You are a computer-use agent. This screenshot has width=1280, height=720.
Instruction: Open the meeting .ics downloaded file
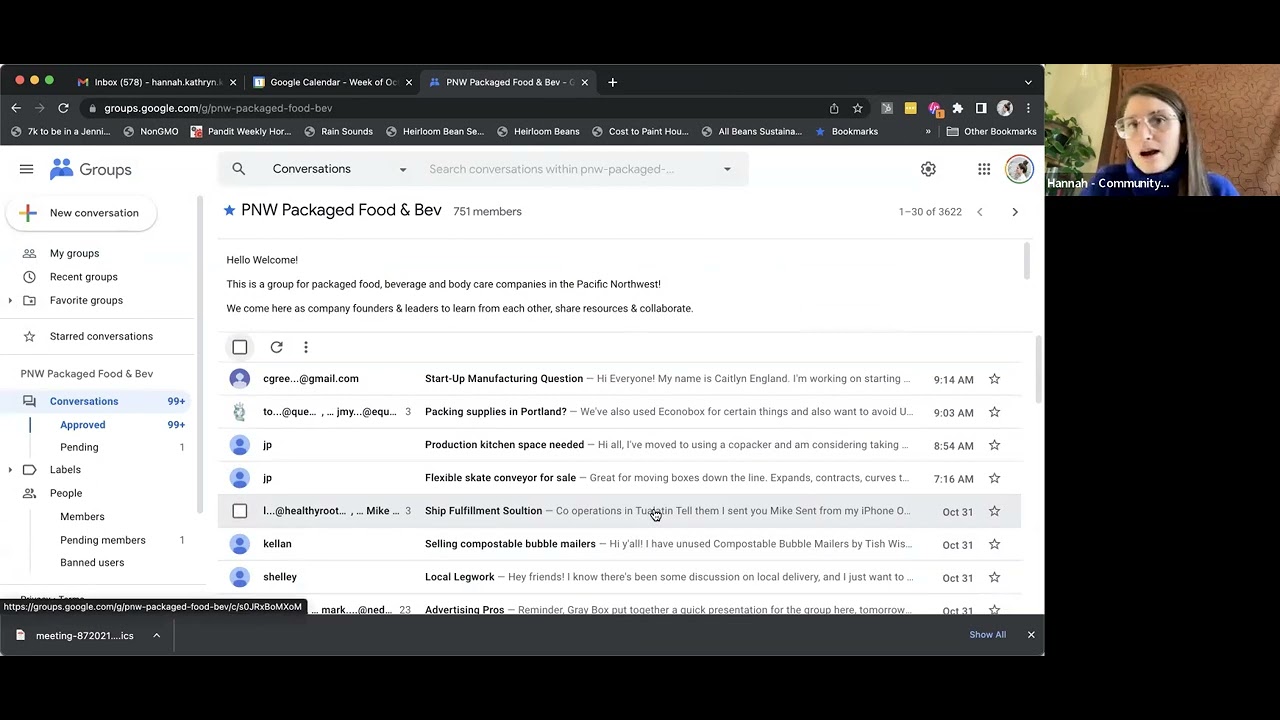point(85,636)
